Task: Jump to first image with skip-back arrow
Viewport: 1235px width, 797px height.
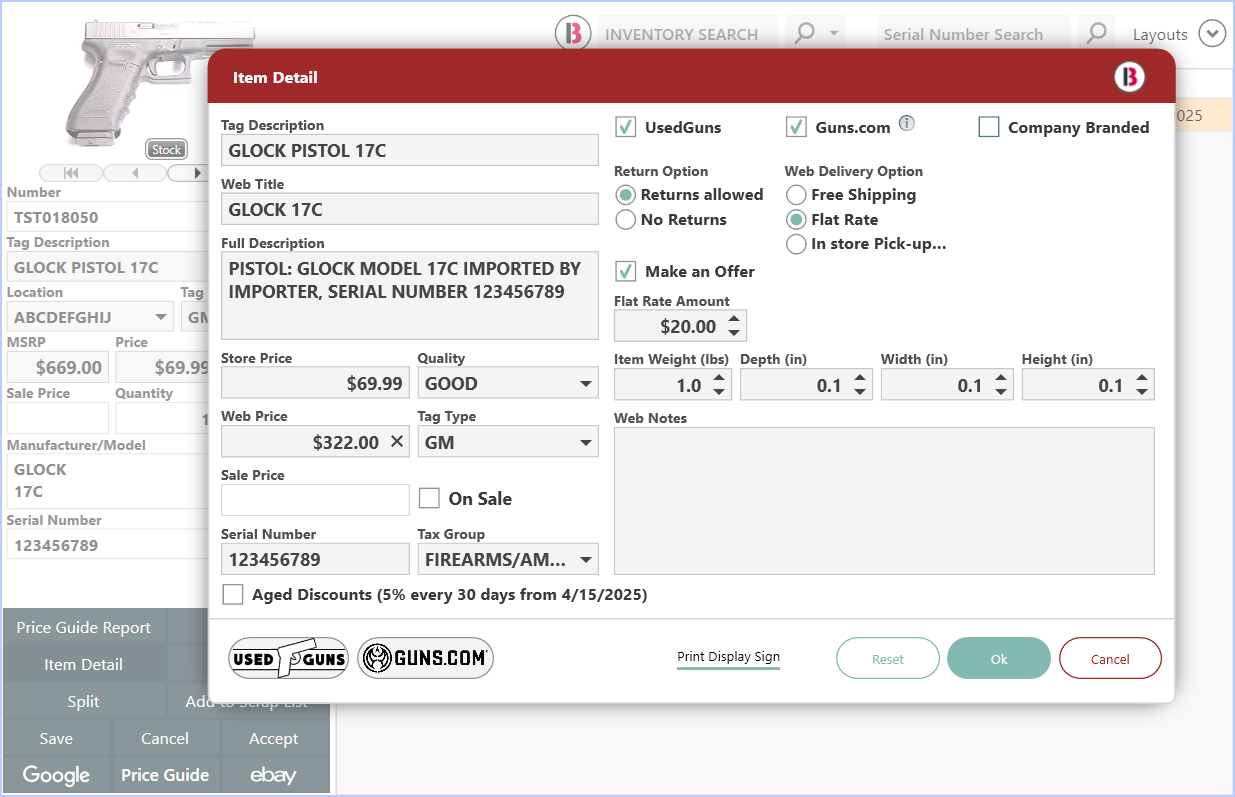Action: click(x=70, y=173)
